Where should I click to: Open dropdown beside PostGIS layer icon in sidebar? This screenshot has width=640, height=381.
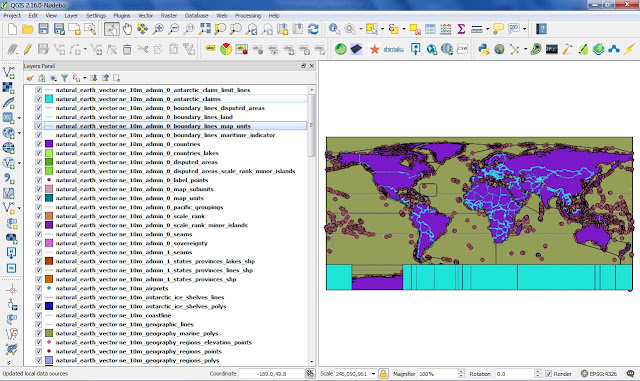pyautogui.click(x=19, y=118)
